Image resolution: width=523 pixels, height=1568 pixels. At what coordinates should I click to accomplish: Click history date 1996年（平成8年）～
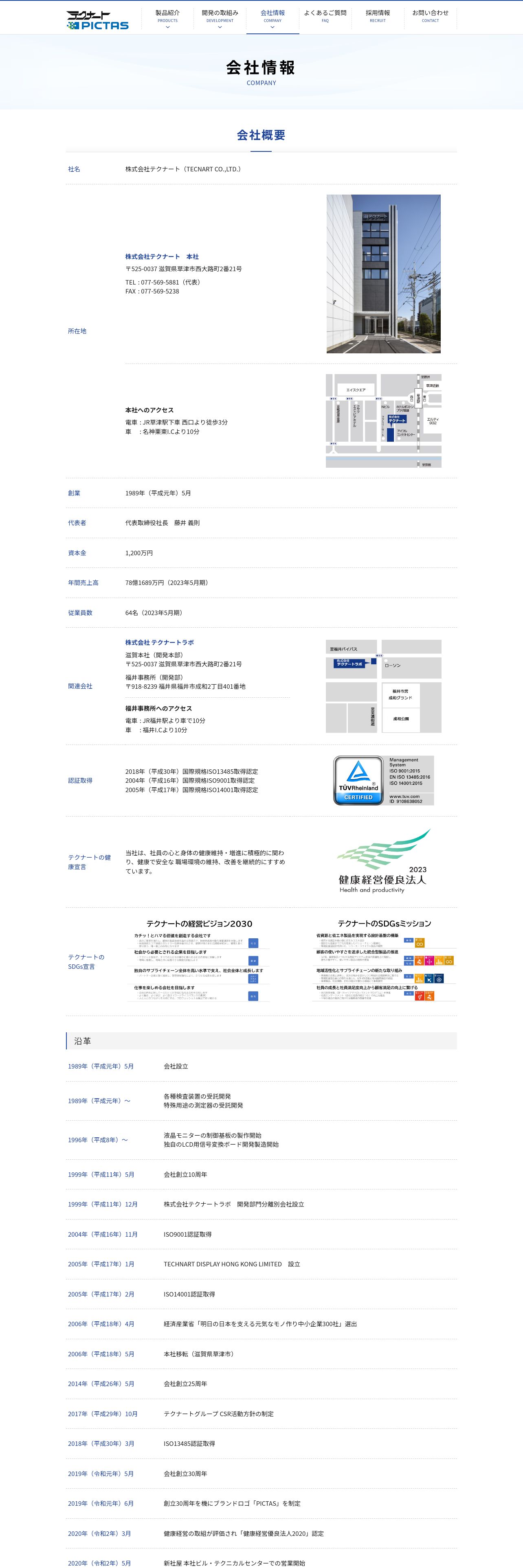point(98,1140)
